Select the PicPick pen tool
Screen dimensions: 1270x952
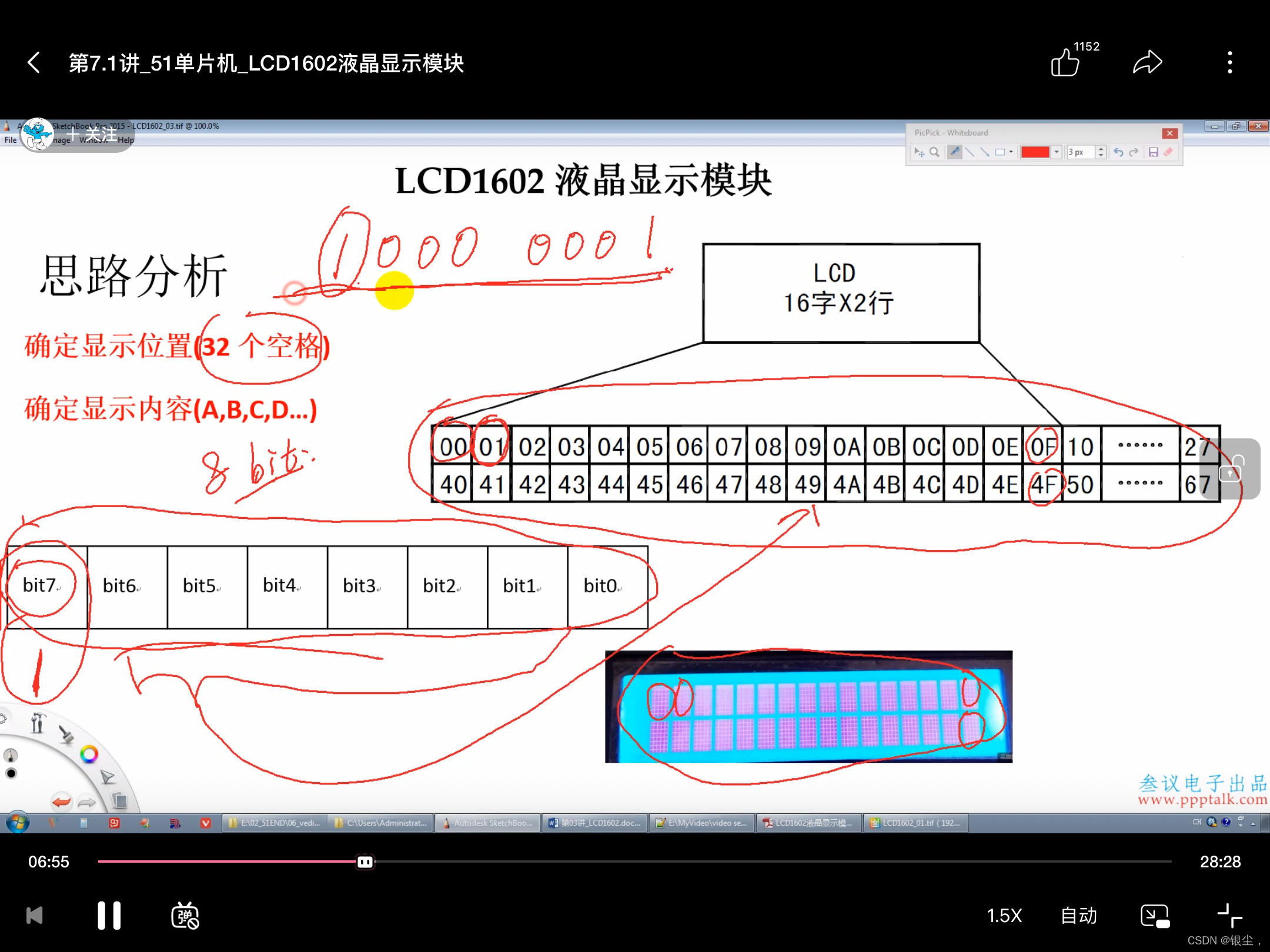[955, 152]
